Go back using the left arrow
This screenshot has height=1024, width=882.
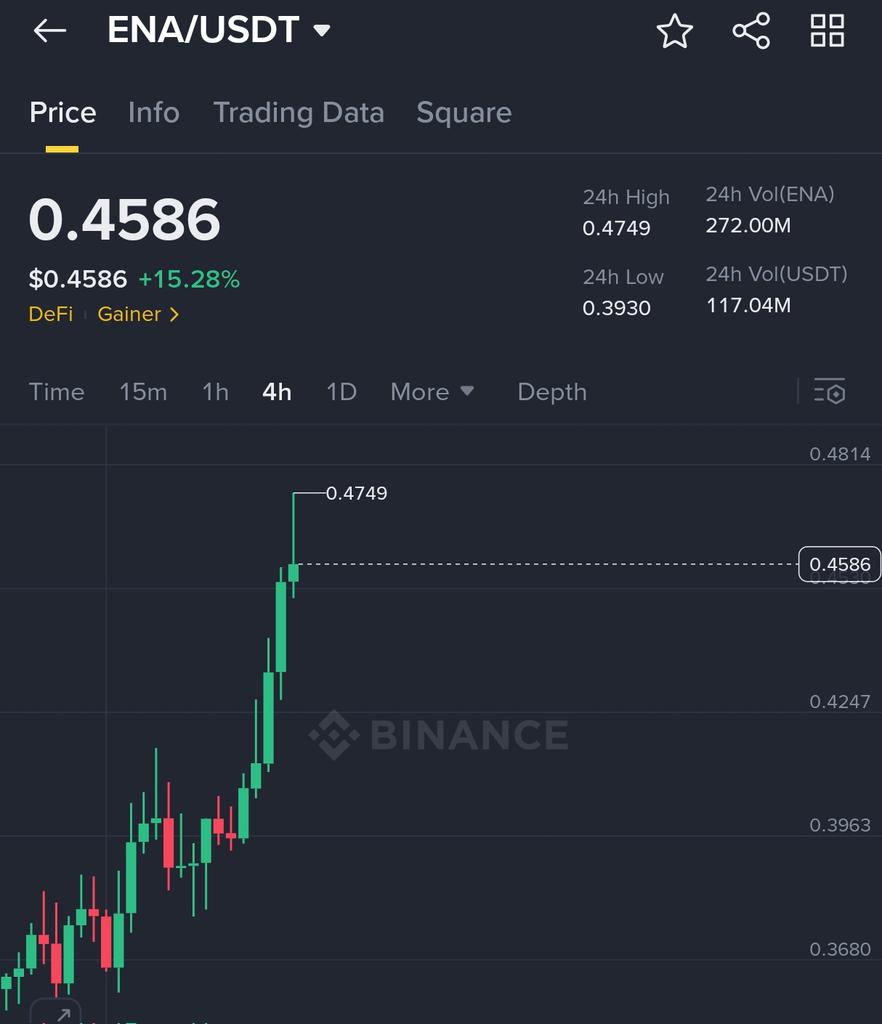pos(50,31)
